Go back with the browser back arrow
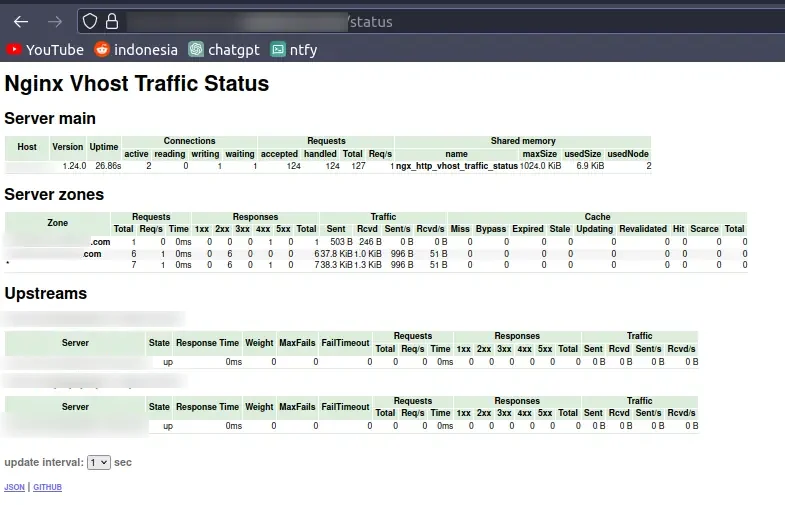 pos(21,22)
